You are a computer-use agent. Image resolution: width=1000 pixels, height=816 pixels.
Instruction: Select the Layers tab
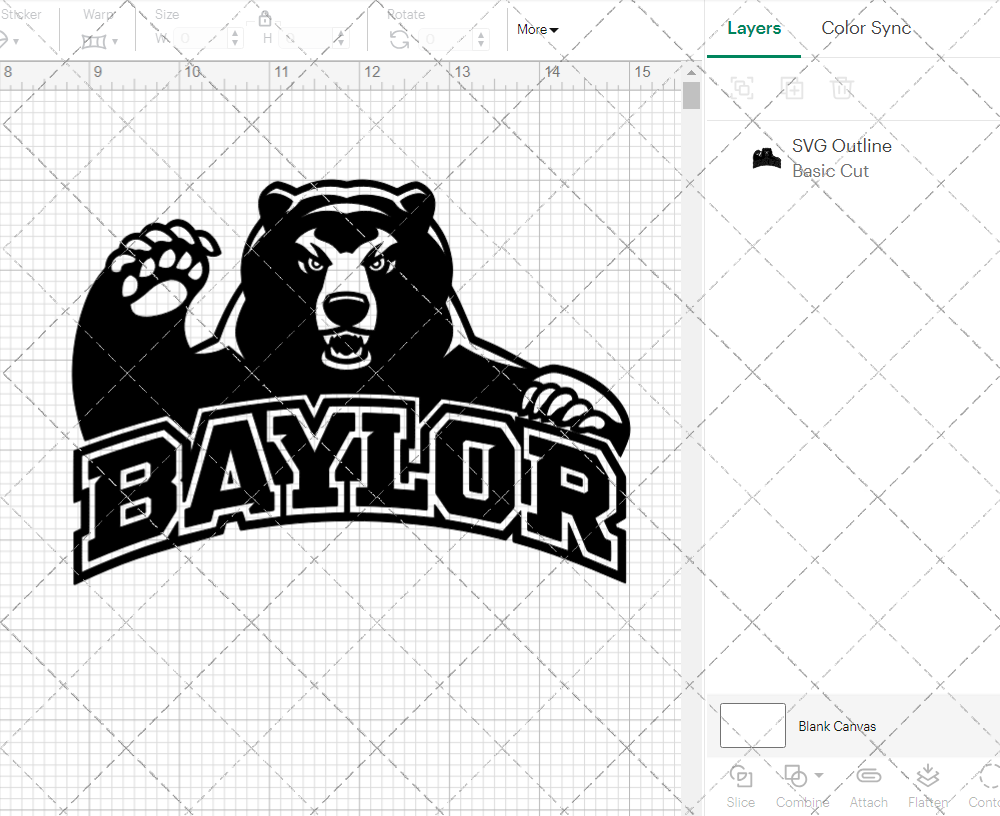(754, 28)
